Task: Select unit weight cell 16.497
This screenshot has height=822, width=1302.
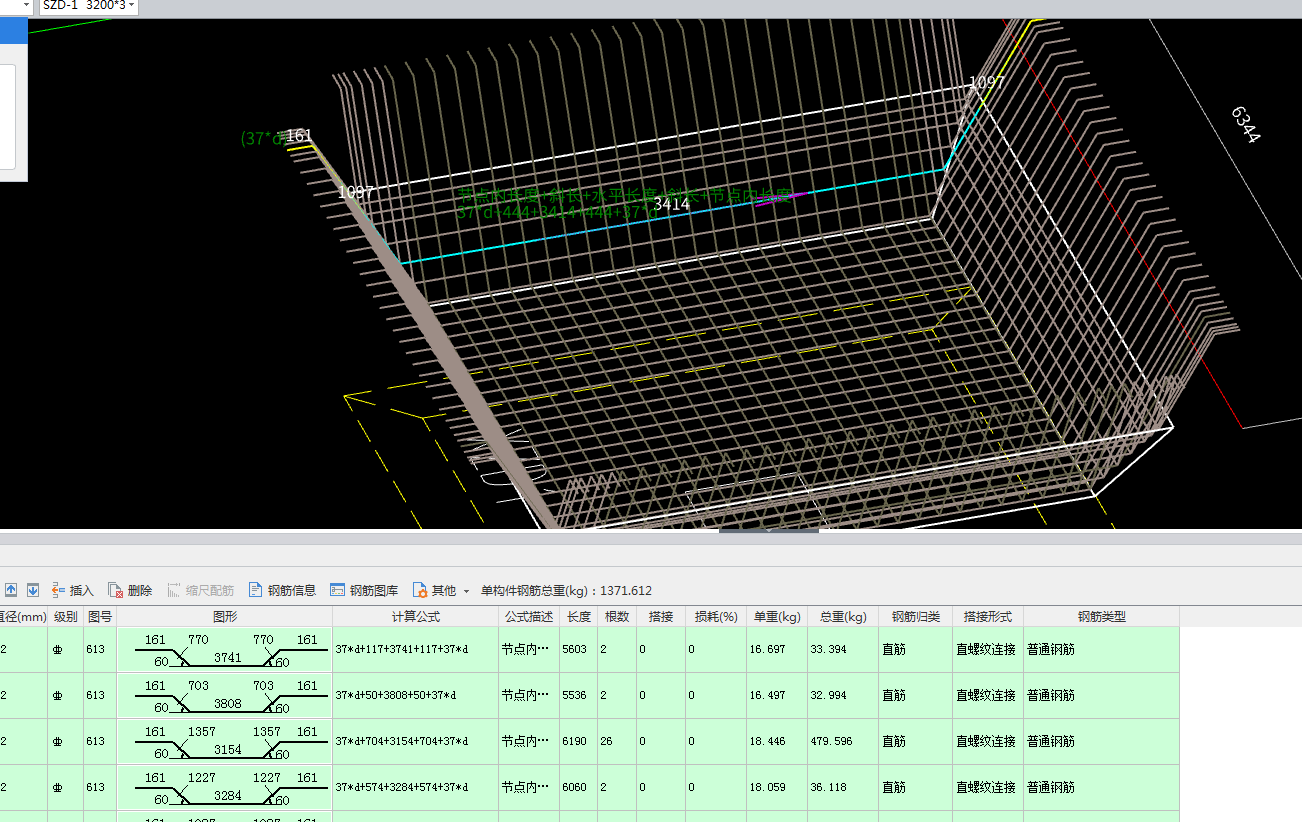Action: pos(776,696)
